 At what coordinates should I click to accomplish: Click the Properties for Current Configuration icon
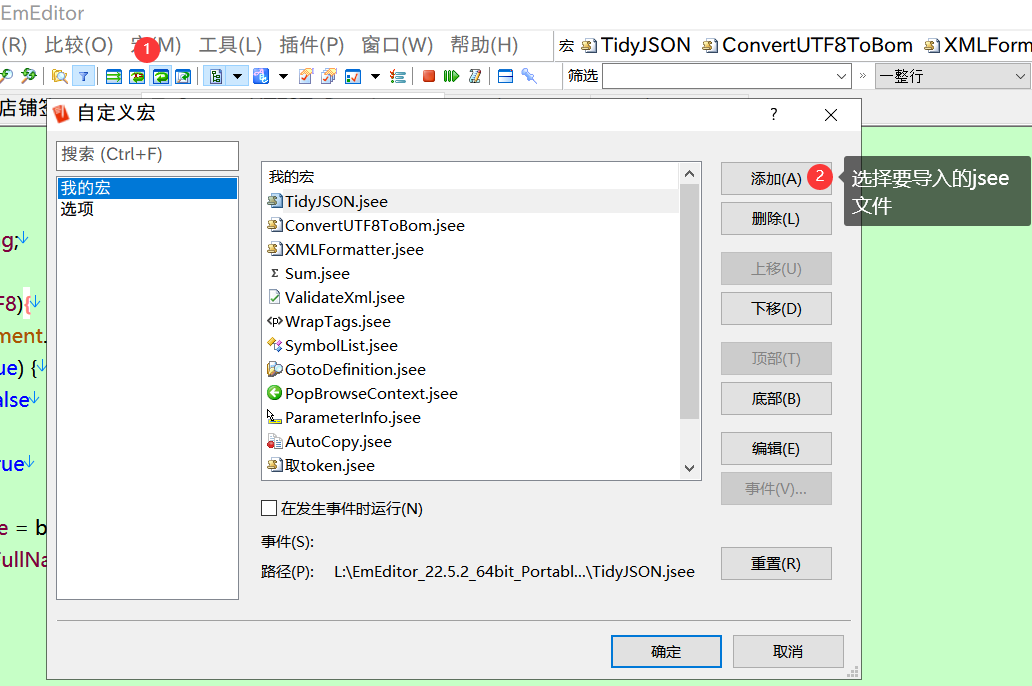pyautogui.click(x=306, y=76)
